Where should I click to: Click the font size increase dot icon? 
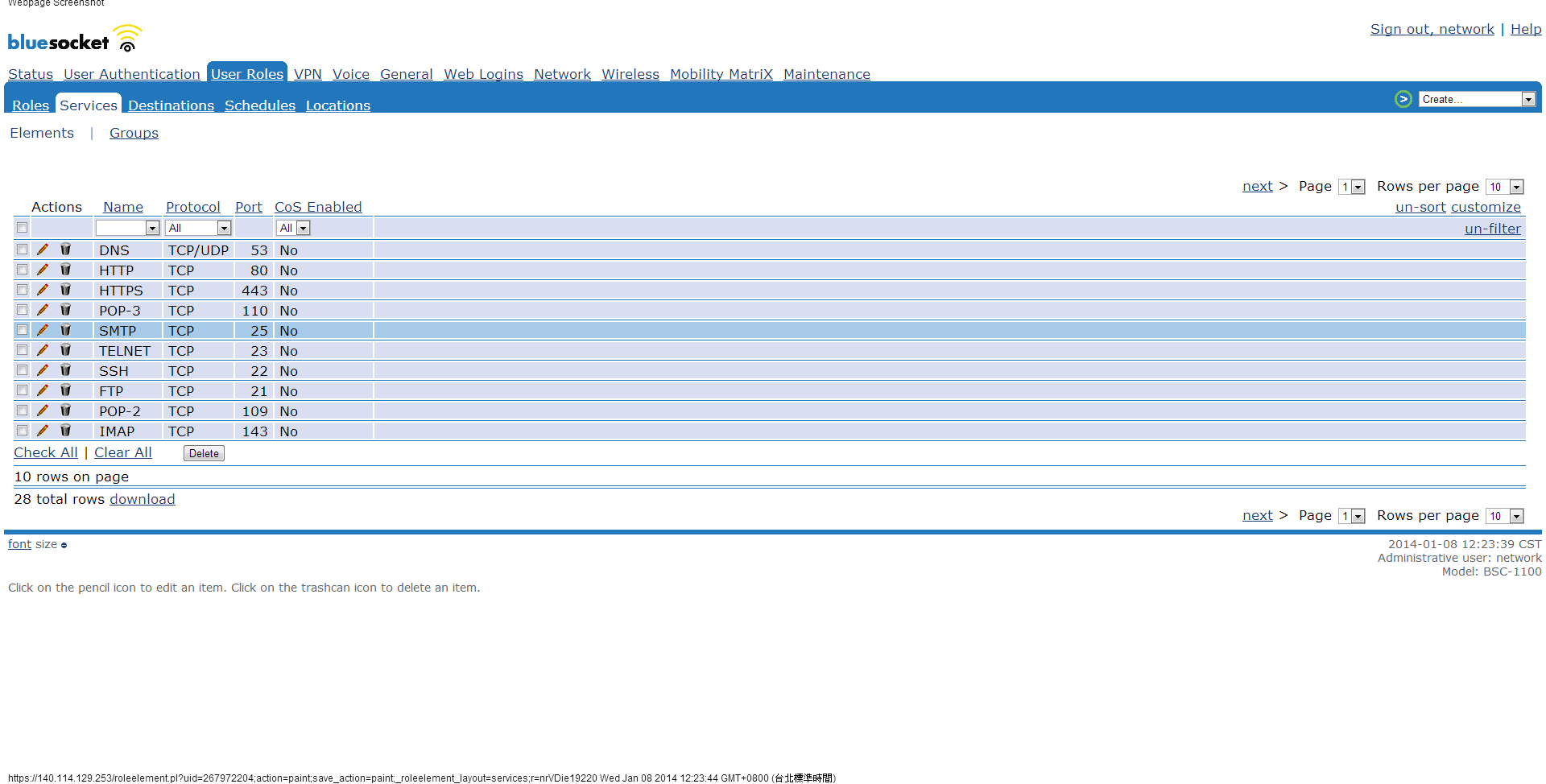click(x=64, y=546)
